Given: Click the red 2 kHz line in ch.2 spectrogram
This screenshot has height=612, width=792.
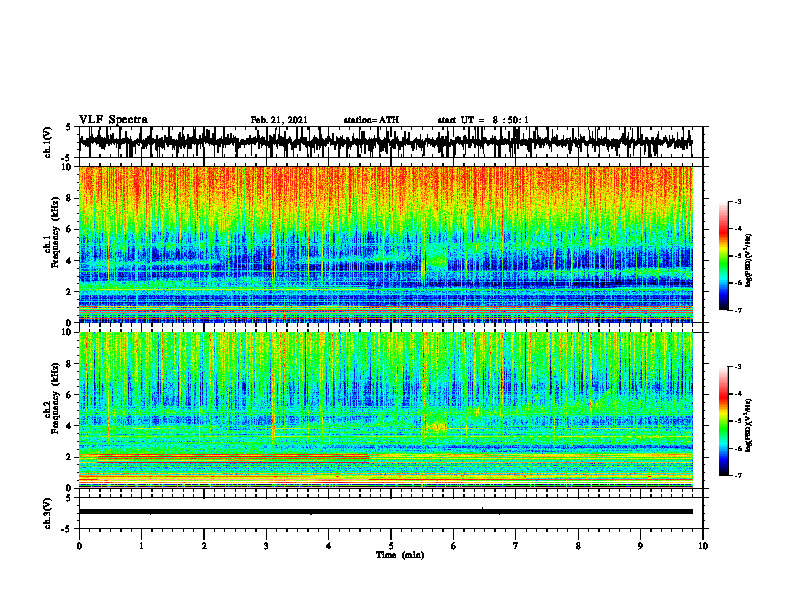Looking at the screenshot, I should [x=232, y=456].
